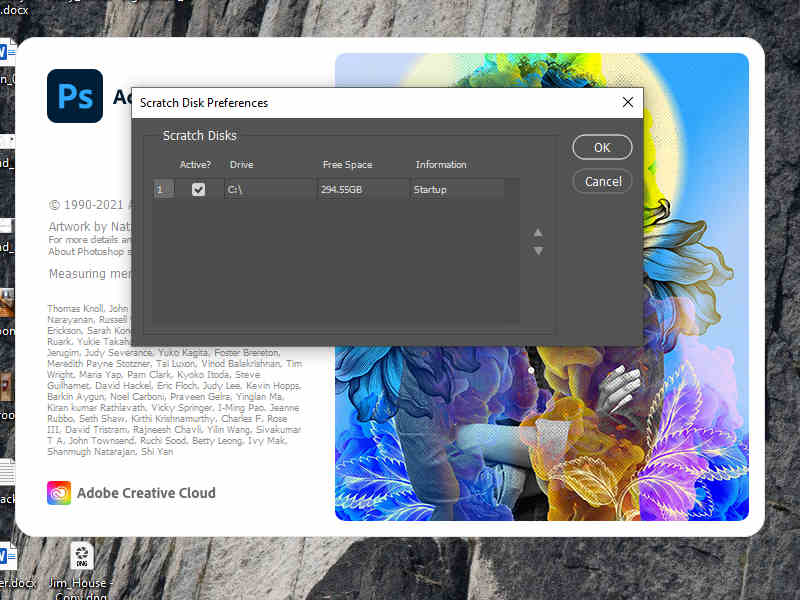Screen dimensions: 800x600
Task: Click the Active? column header
Action: [x=195, y=164]
